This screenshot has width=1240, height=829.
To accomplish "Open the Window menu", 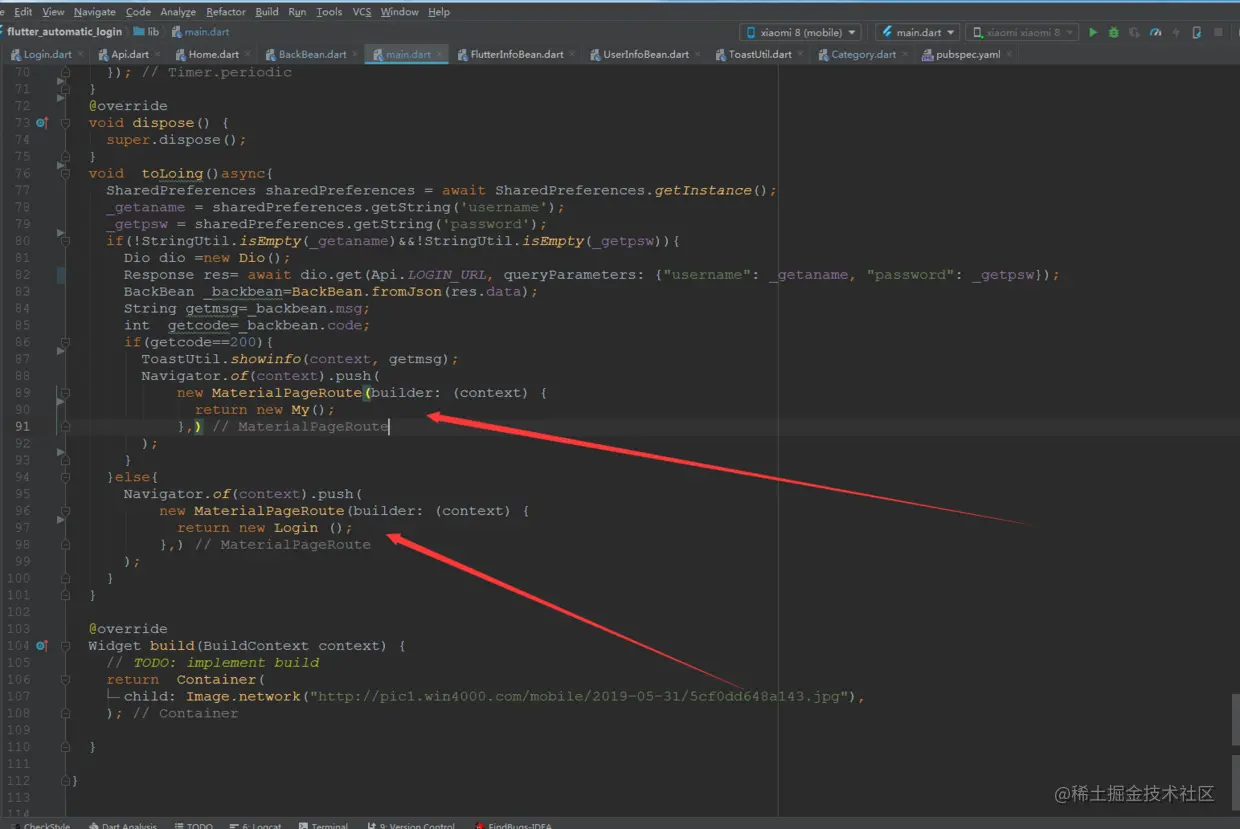I will pos(400,12).
